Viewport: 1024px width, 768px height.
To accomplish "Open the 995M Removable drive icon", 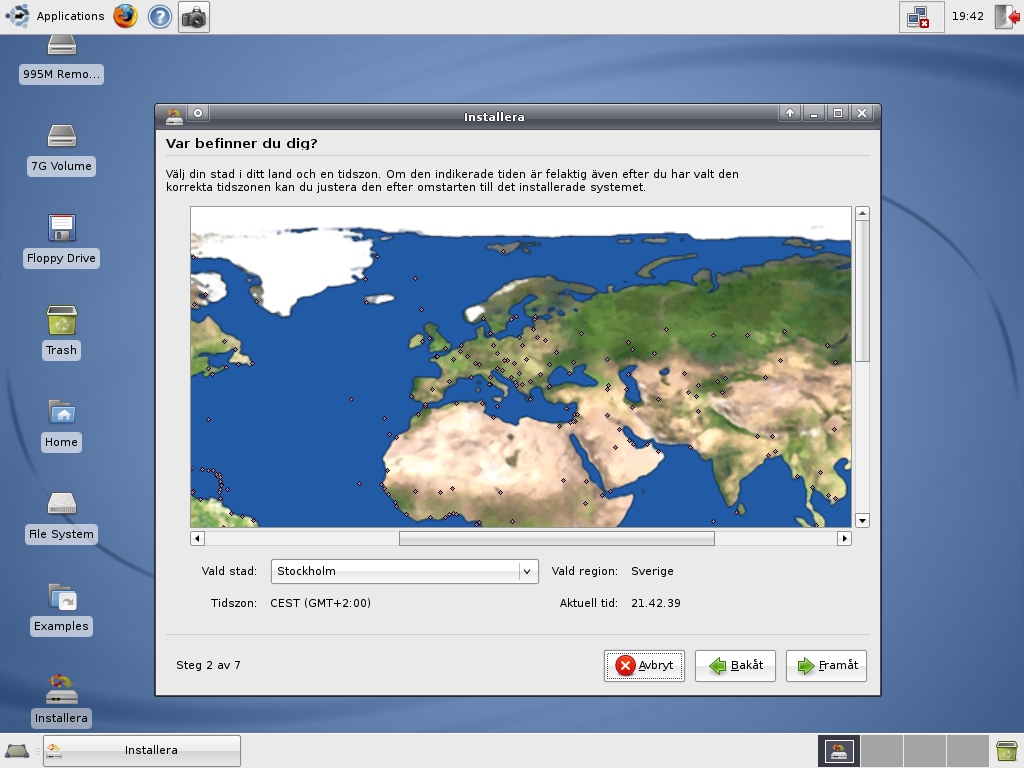I will point(61,60).
